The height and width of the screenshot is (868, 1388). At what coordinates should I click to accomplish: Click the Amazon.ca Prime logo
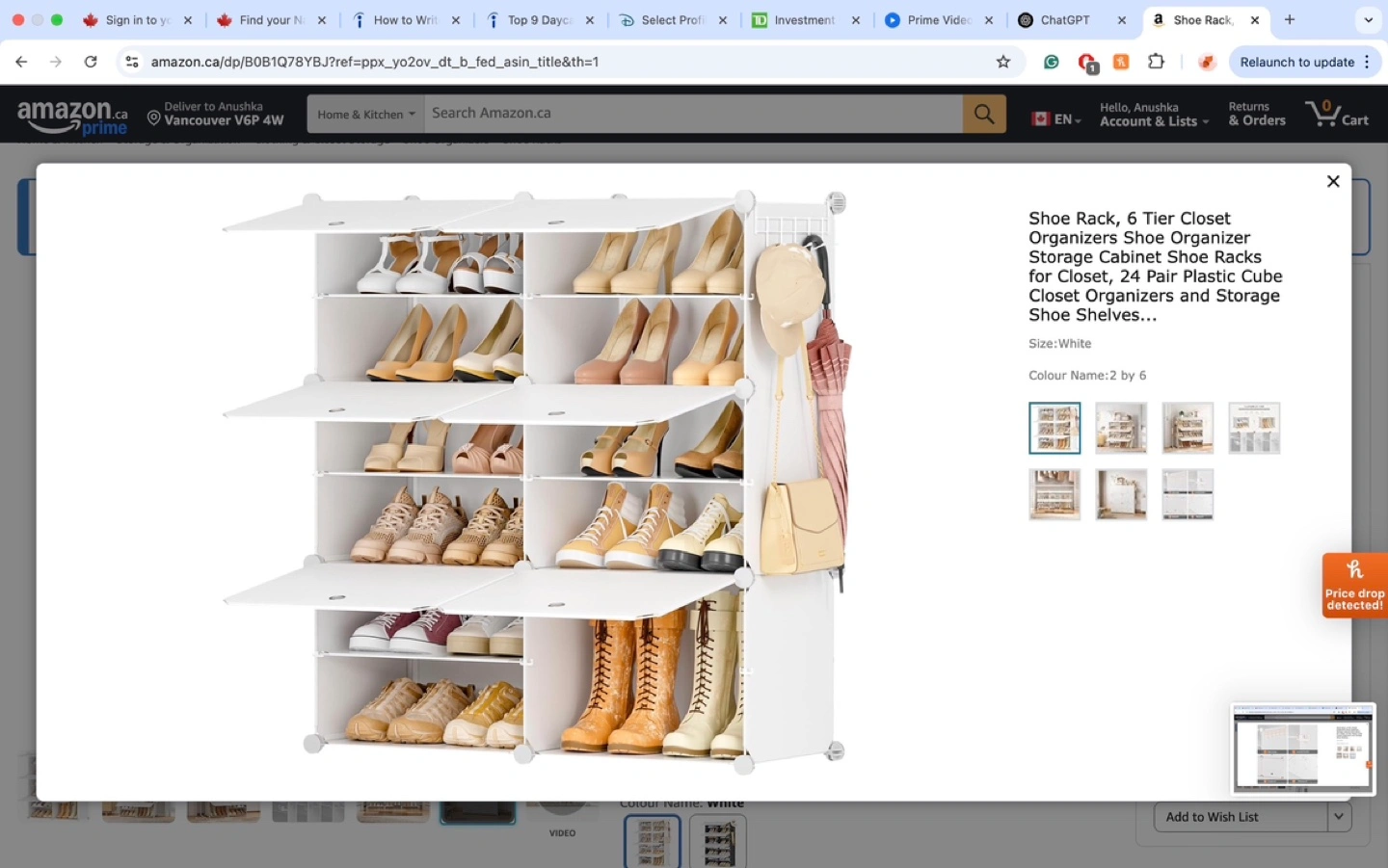point(72,117)
